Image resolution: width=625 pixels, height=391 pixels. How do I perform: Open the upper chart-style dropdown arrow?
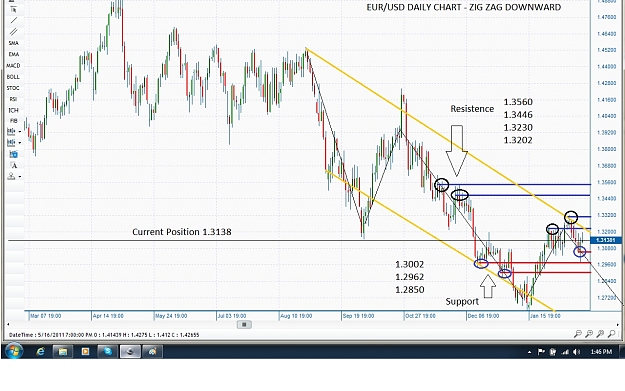(20, 132)
